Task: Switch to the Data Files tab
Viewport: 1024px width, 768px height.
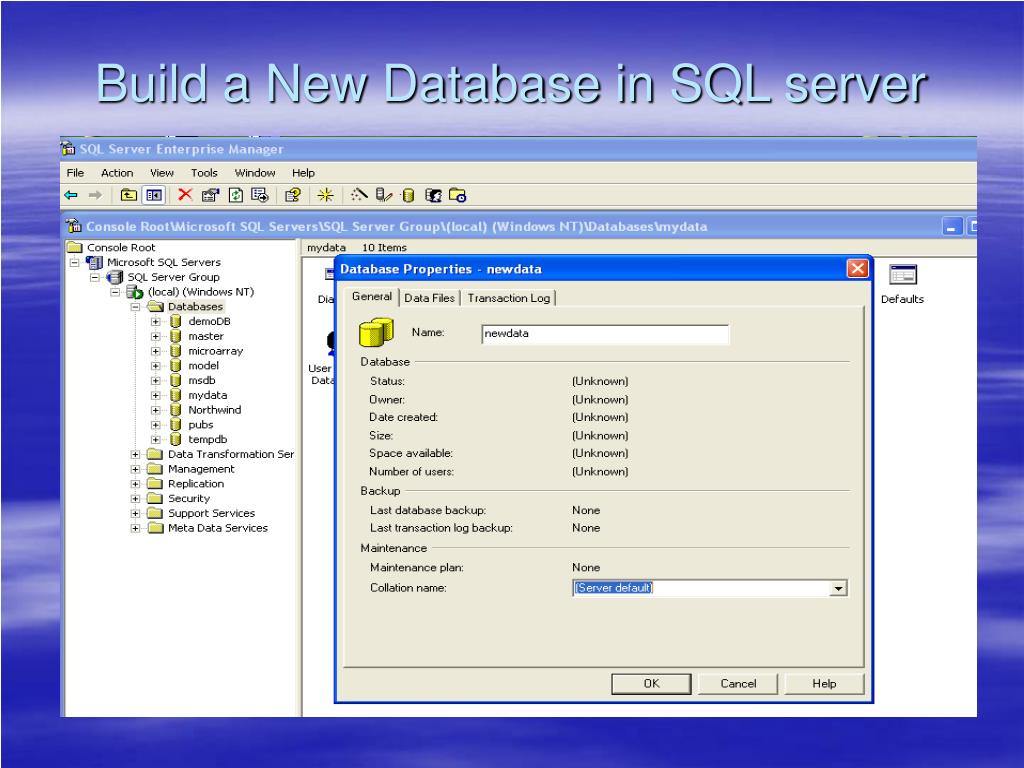Action: click(x=429, y=298)
